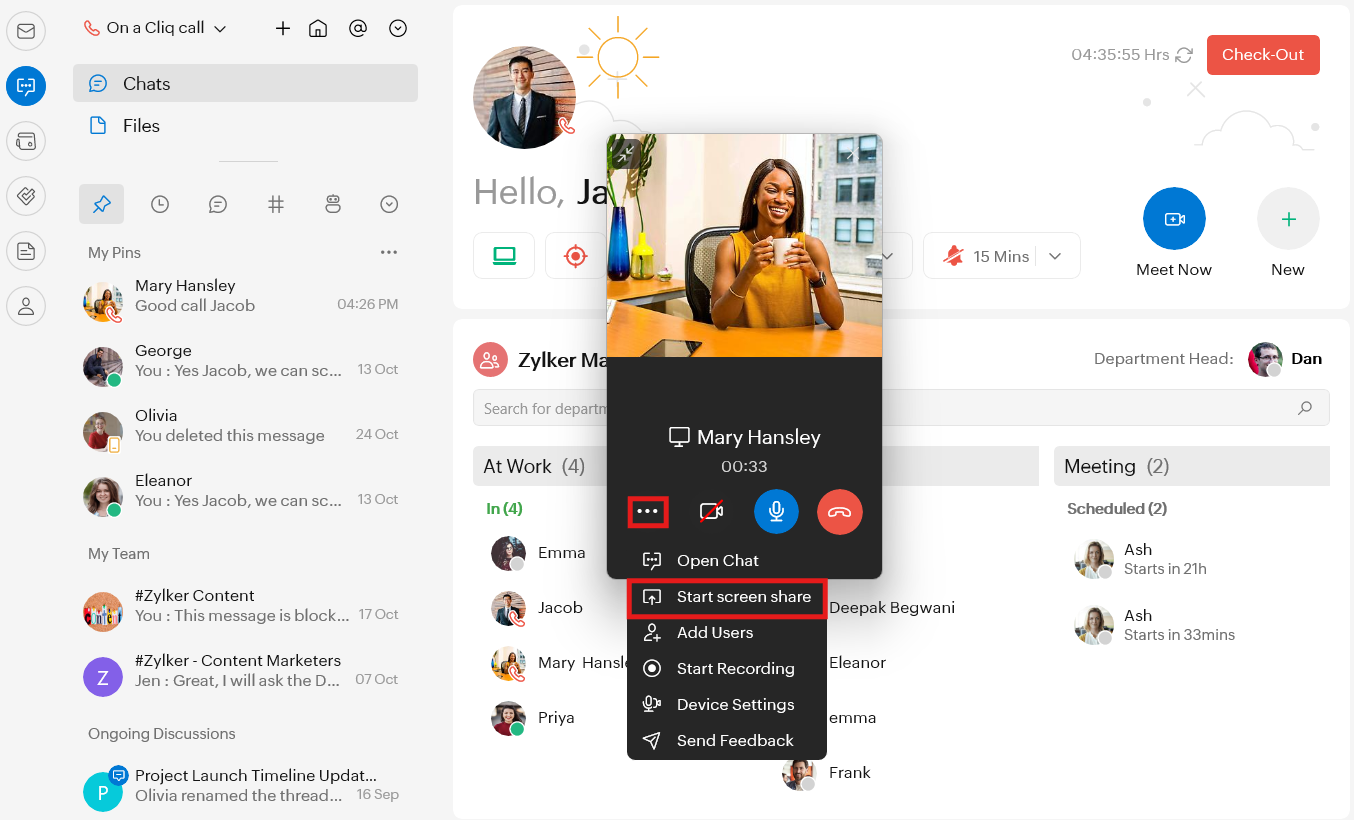This screenshot has height=820, width=1354.
Task: Open George chat conversation
Action: [245, 366]
